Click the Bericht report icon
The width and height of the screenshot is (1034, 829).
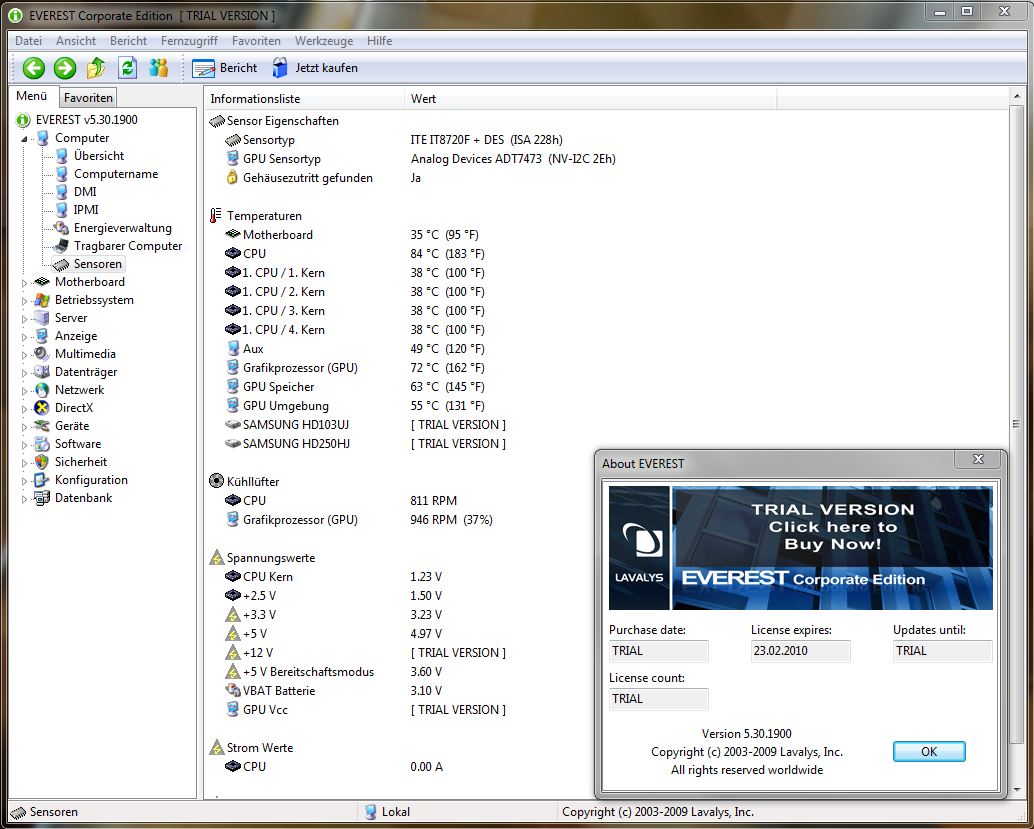point(203,68)
